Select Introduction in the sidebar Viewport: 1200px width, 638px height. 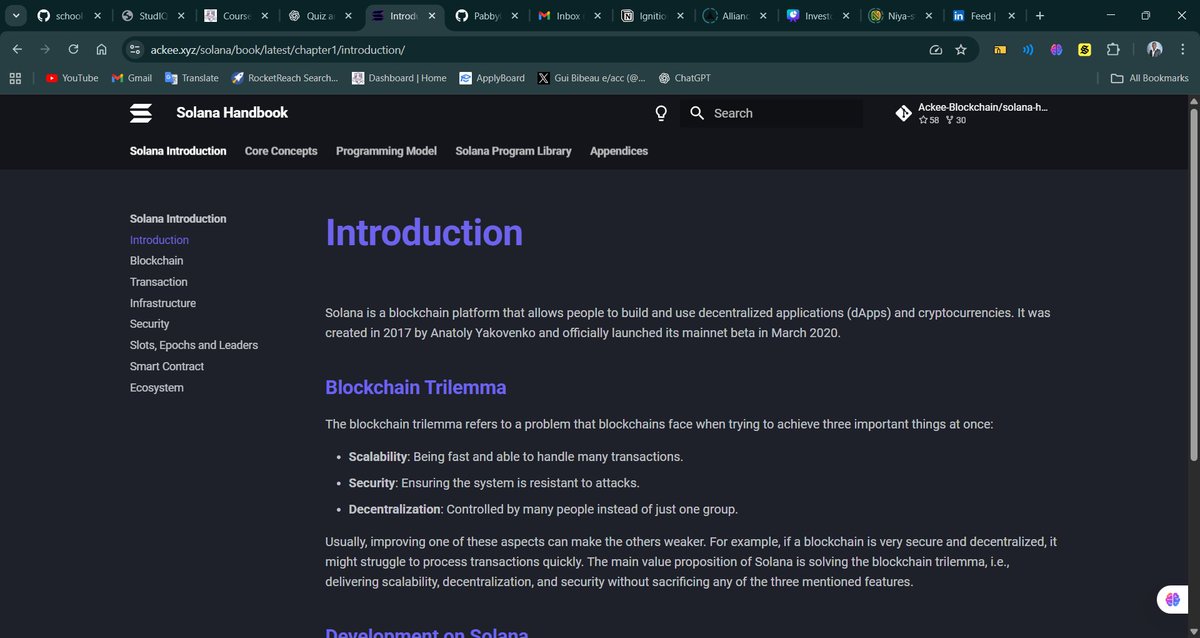(x=159, y=240)
